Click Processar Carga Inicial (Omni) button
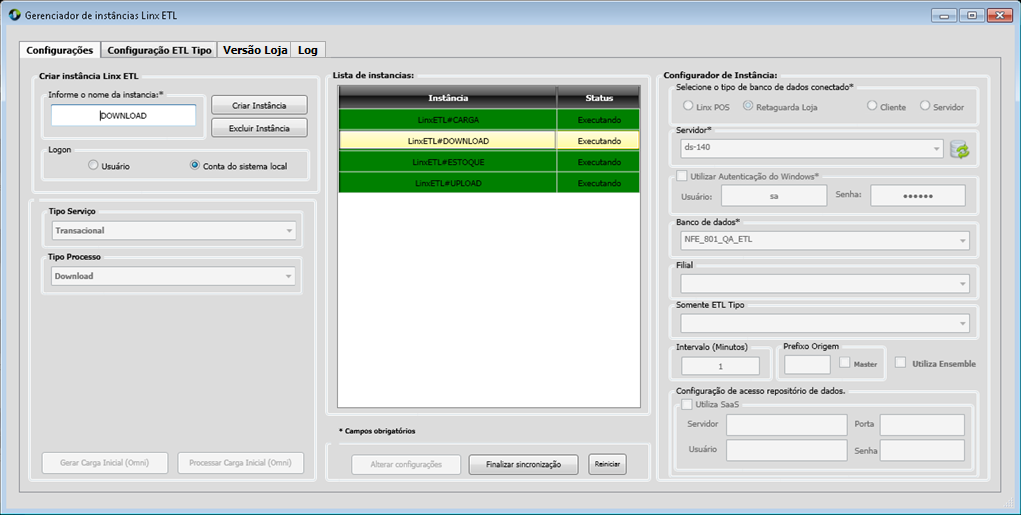 pyautogui.click(x=241, y=463)
